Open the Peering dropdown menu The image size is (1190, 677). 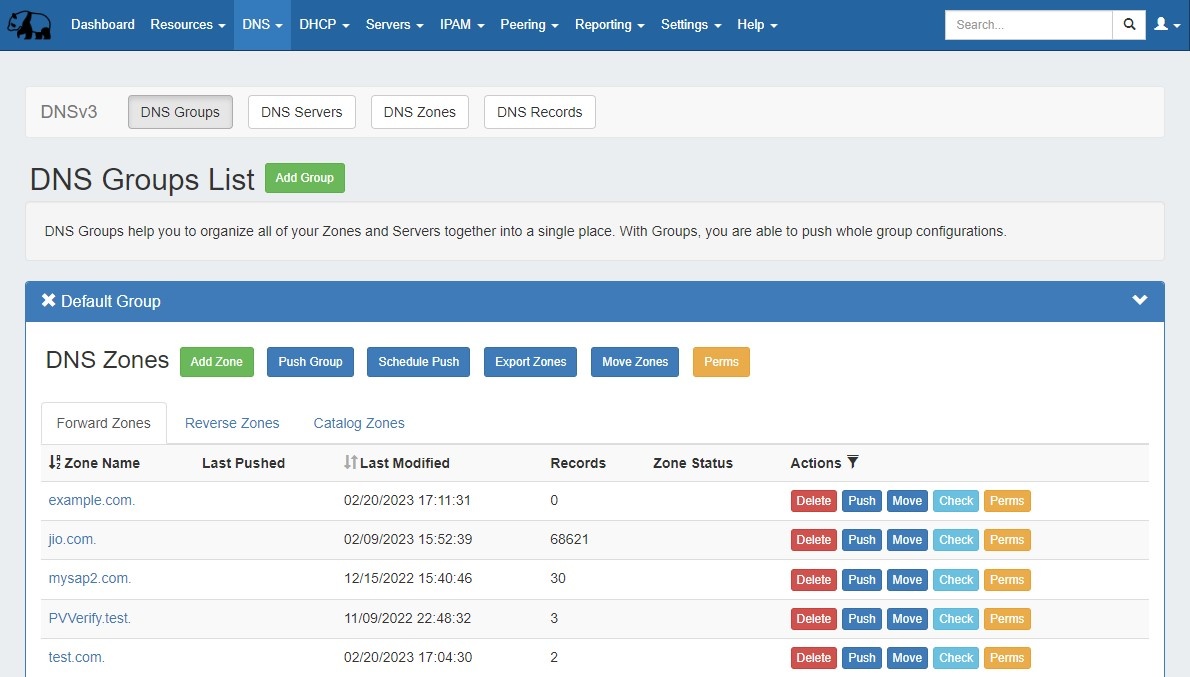click(x=529, y=25)
